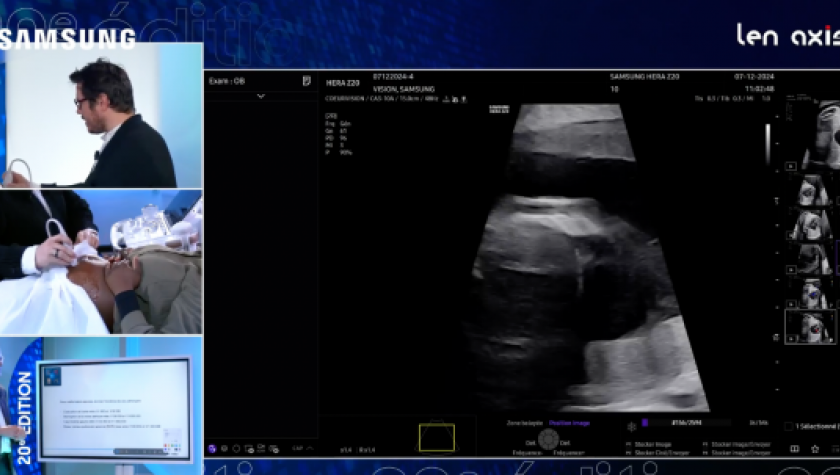The image size is (840, 475).
Task: Click the Exam : OB label
Action: tap(227, 81)
